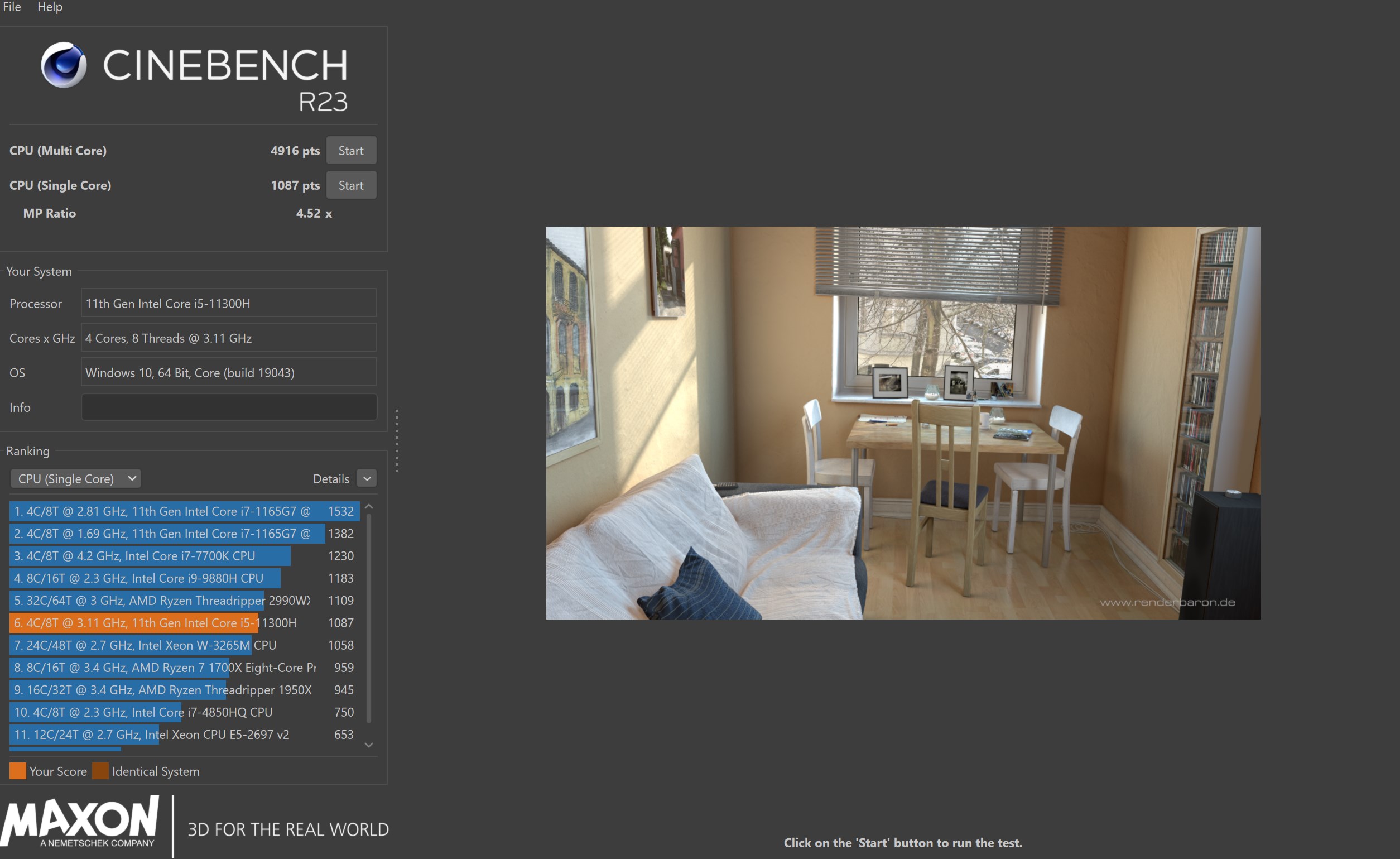
Task: Click into the Info input field
Action: pyautogui.click(x=228, y=407)
